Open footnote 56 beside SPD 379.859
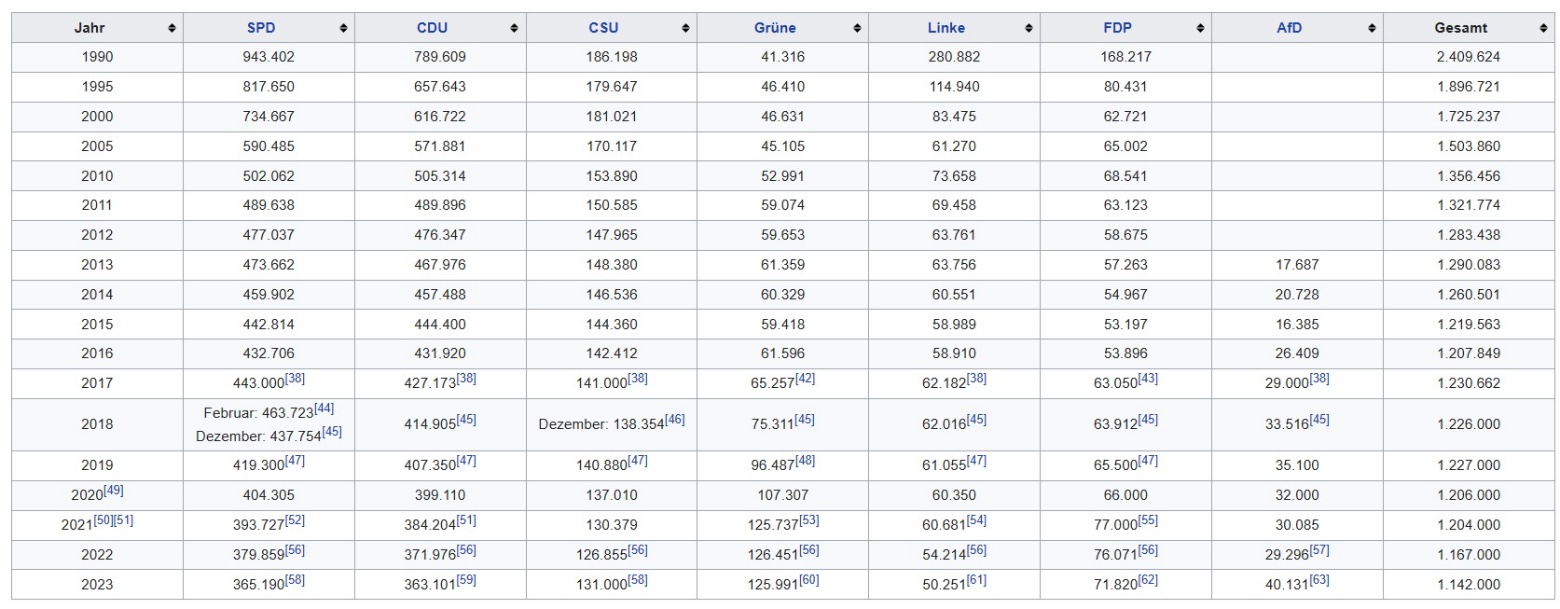Screen dimensions: 1560x609 click(x=294, y=551)
